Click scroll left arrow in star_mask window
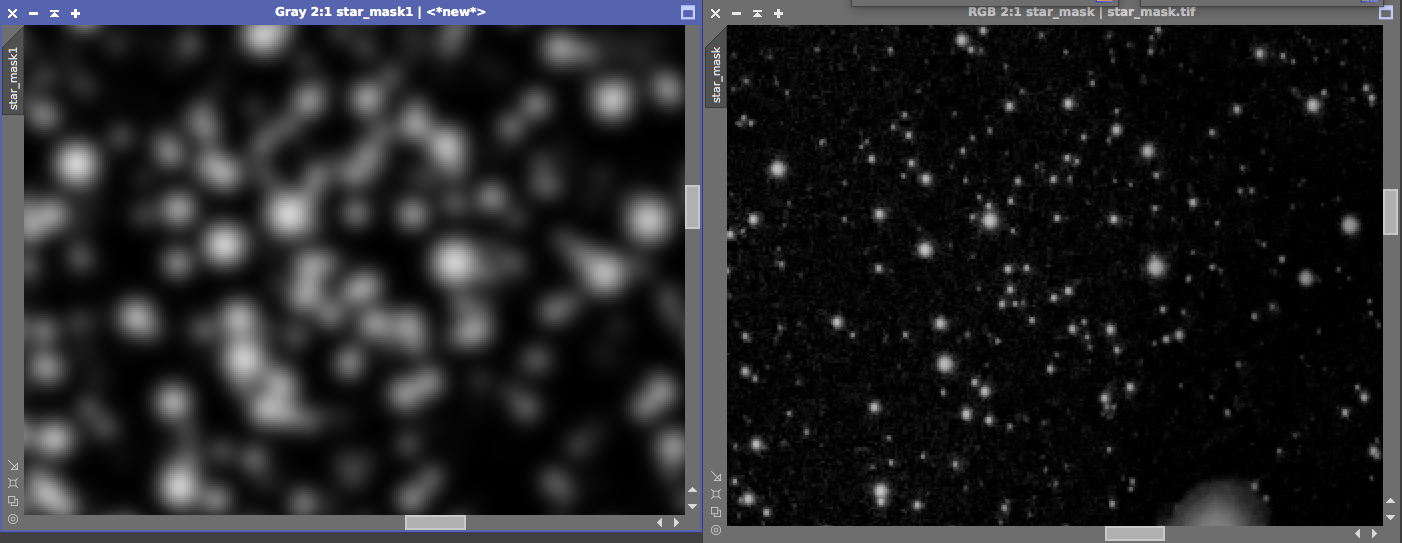The width and height of the screenshot is (1402, 543). pos(1358,533)
